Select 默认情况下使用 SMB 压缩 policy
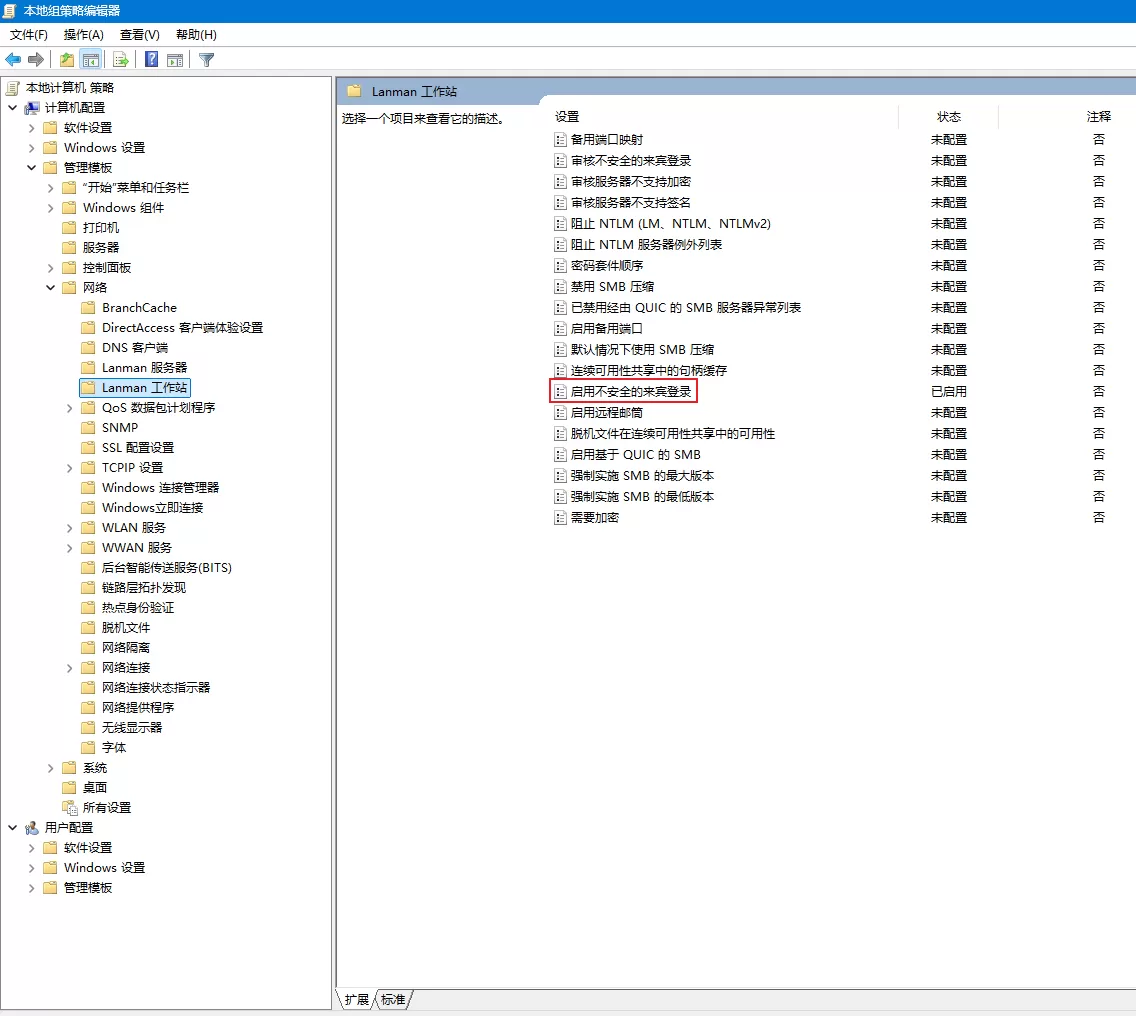The width and height of the screenshot is (1136, 1016). (x=642, y=349)
